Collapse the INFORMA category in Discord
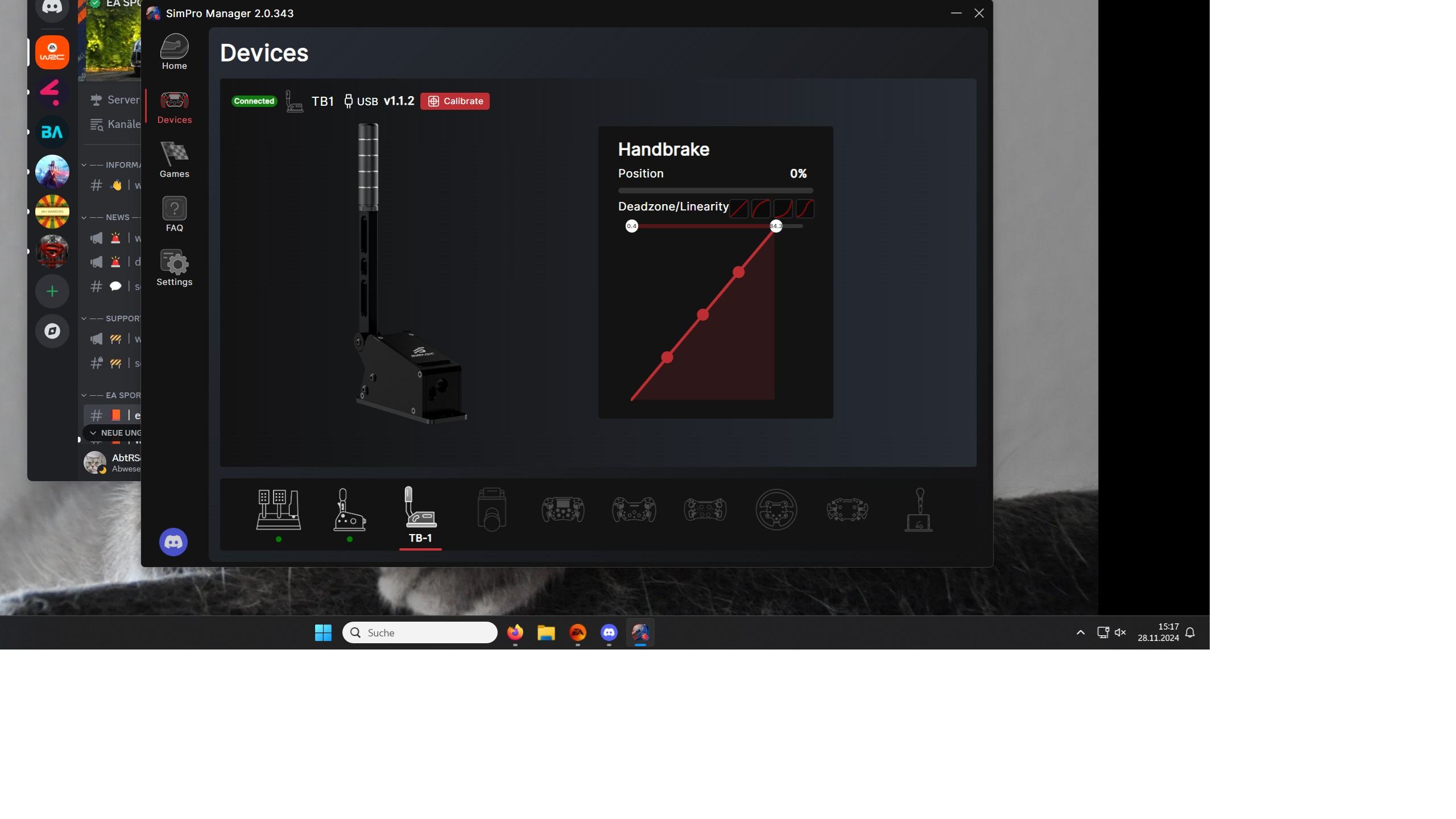This screenshot has height=819, width=1456. (x=111, y=165)
